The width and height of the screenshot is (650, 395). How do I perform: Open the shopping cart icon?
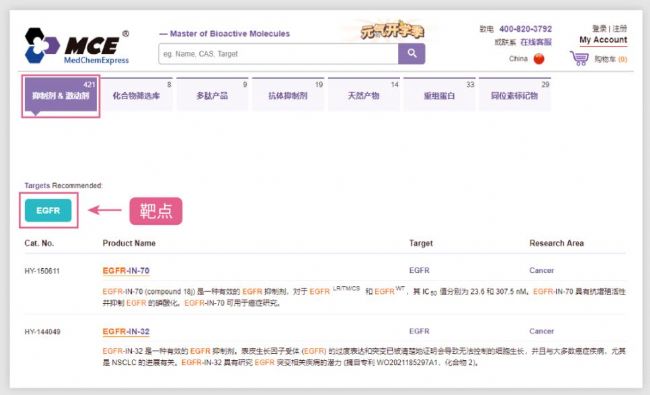point(579,58)
